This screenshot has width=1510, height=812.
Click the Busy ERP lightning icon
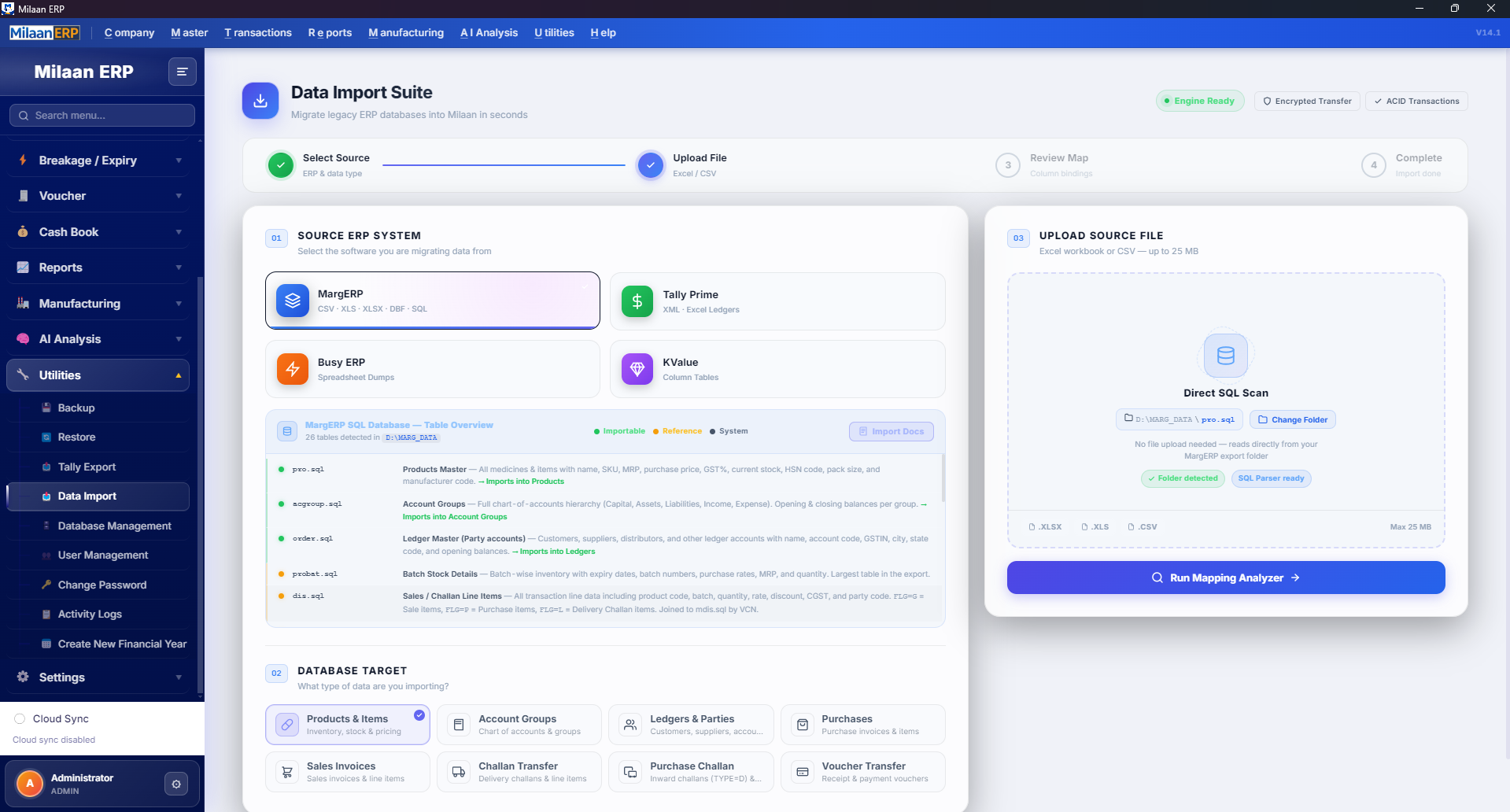pos(293,369)
